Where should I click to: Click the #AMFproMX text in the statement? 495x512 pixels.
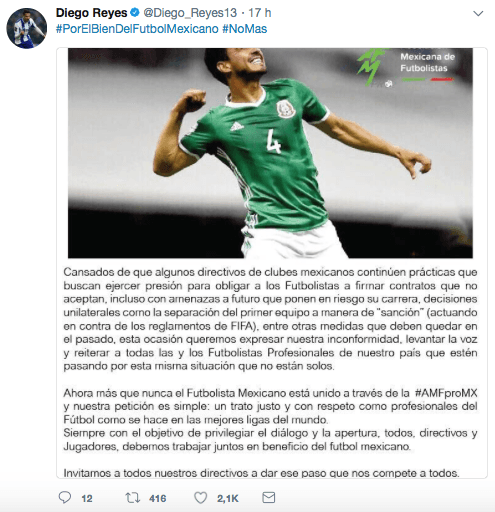click(x=446, y=393)
